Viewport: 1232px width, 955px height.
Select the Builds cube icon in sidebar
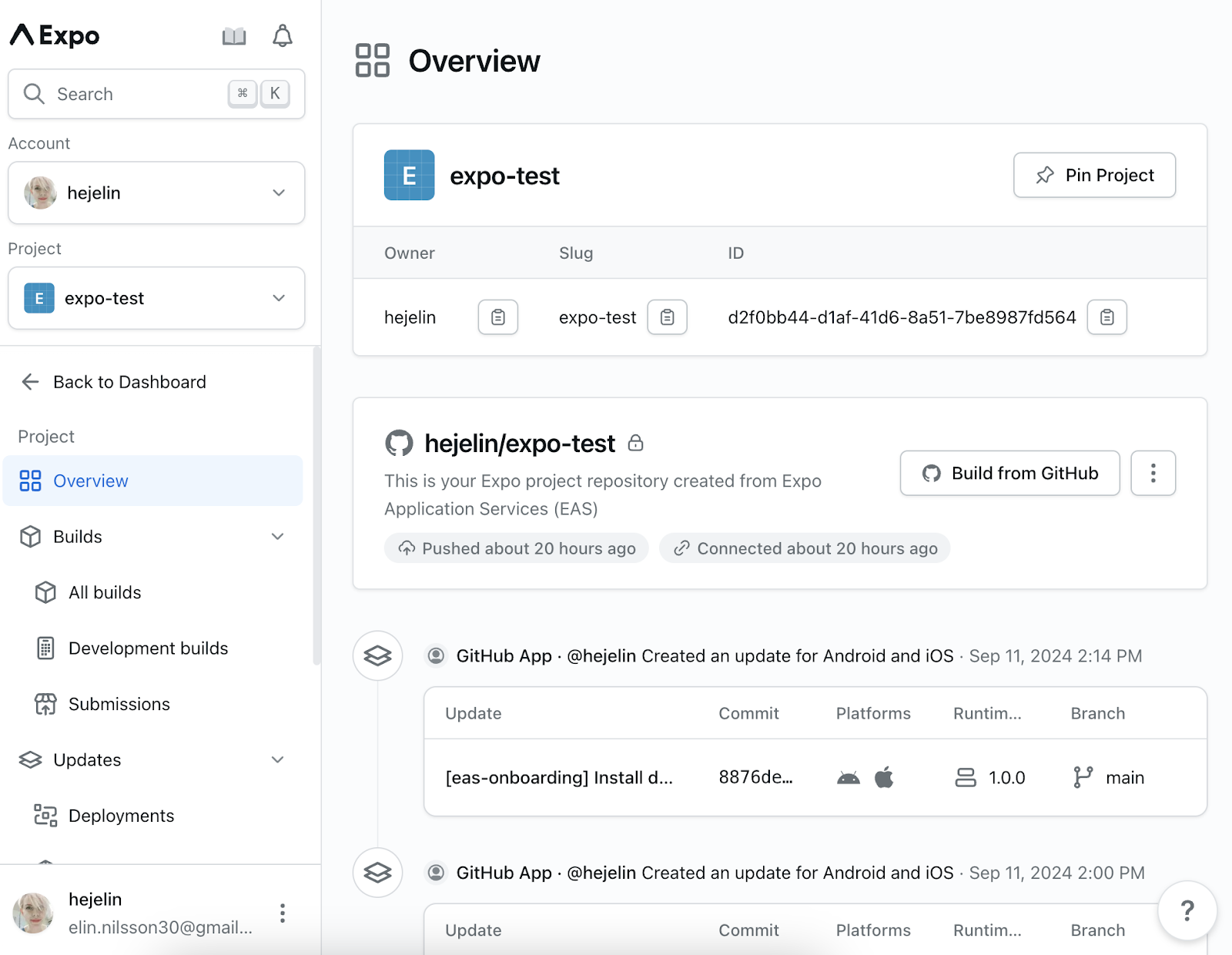point(31,537)
